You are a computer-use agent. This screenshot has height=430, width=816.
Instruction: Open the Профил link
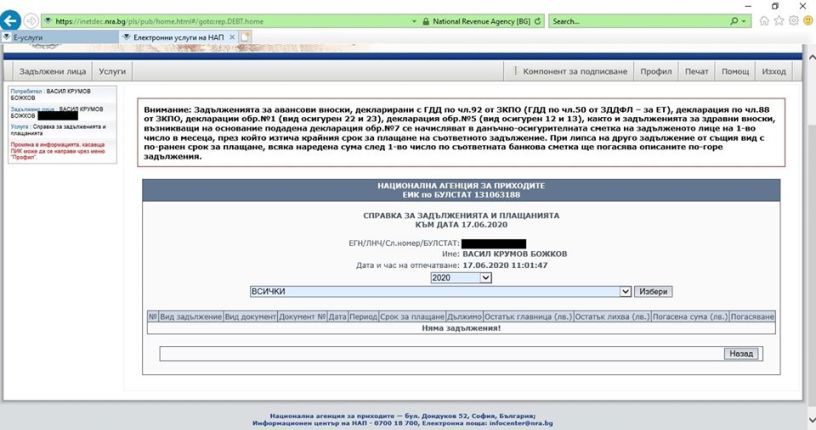(x=656, y=72)
